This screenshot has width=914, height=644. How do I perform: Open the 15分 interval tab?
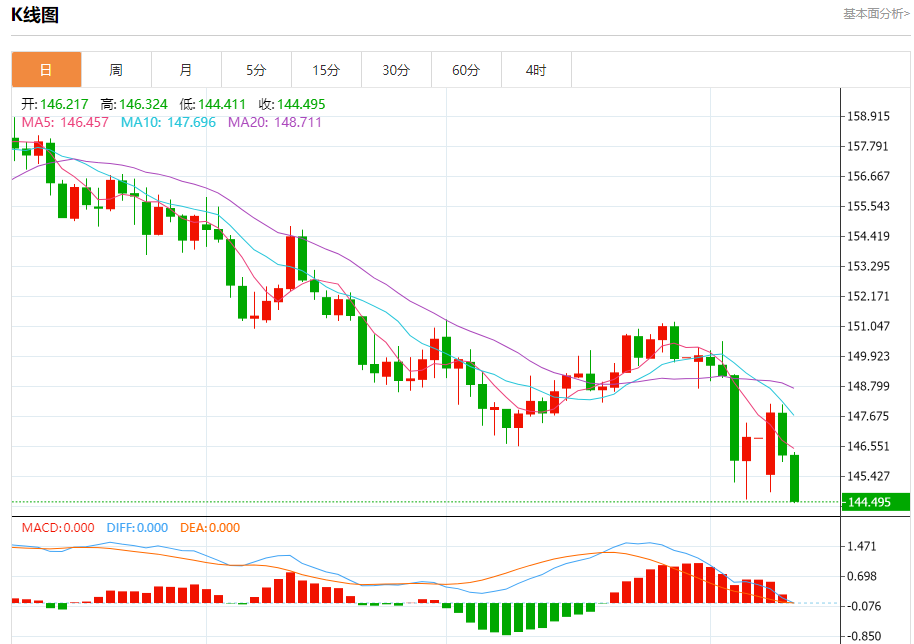click(326, 70)
